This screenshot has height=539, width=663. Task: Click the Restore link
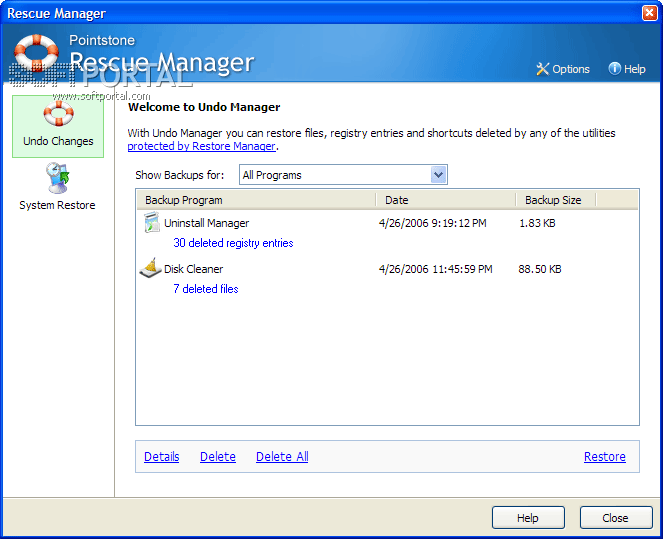(605, 457)
